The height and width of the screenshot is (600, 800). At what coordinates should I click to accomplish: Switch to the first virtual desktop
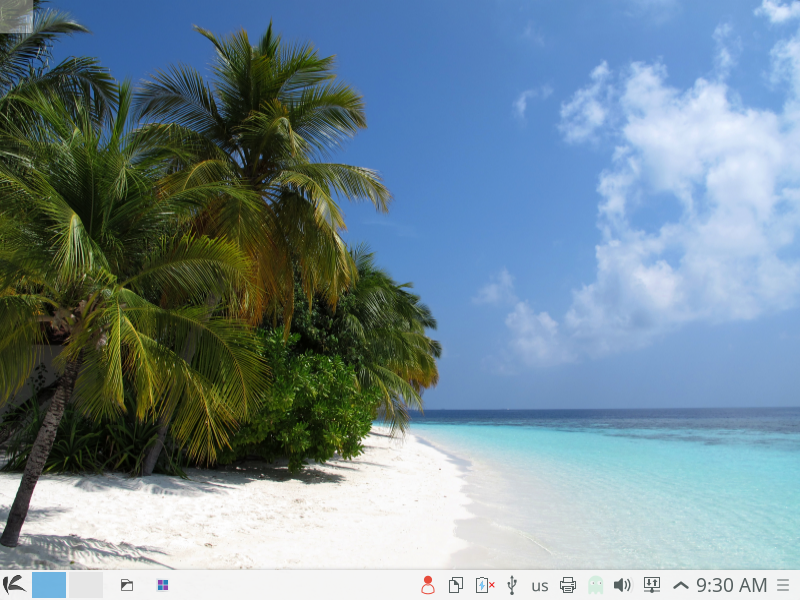click(x=49, y=585)
